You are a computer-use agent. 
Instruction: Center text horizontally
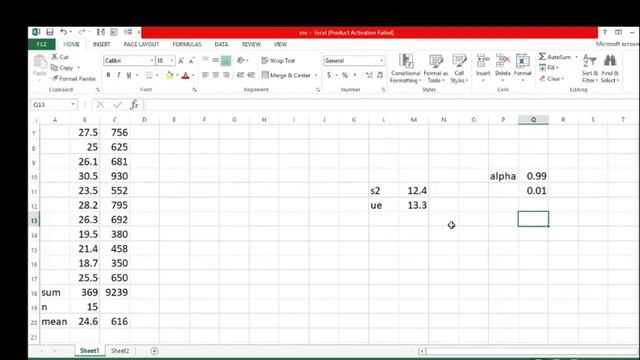tap(216, 75)
